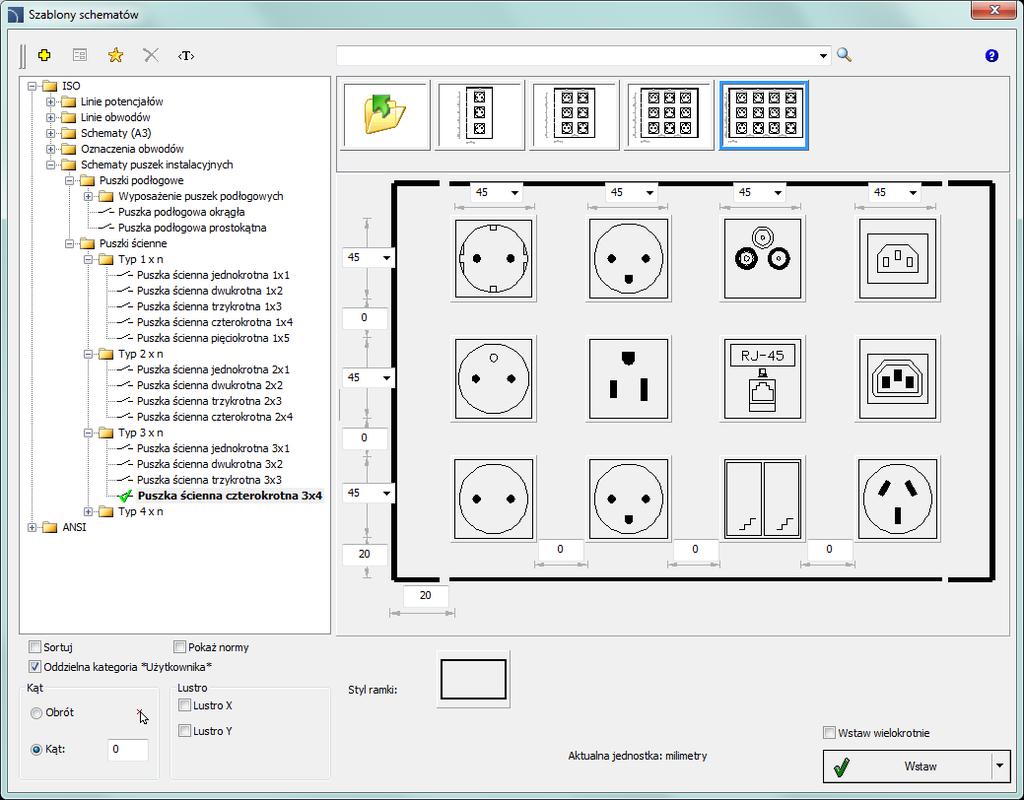Screen dimensions: 1024x800
Task: Select the highlighted 3x4 wall box thumbnail
Action: [763, 116]
